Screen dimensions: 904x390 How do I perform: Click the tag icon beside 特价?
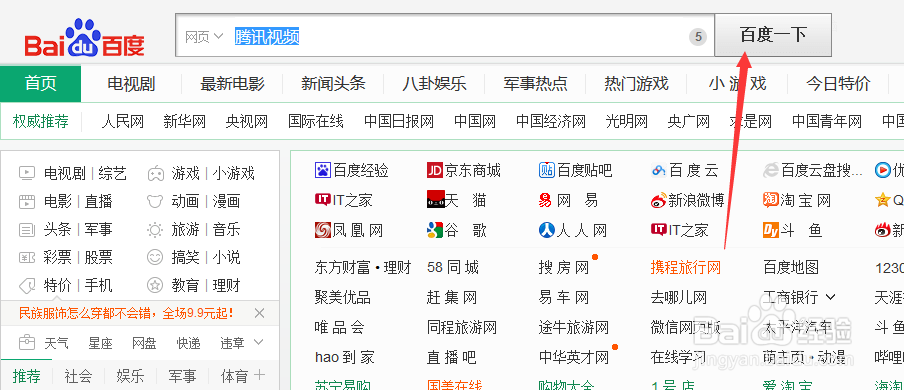click(x=27, y=286)
